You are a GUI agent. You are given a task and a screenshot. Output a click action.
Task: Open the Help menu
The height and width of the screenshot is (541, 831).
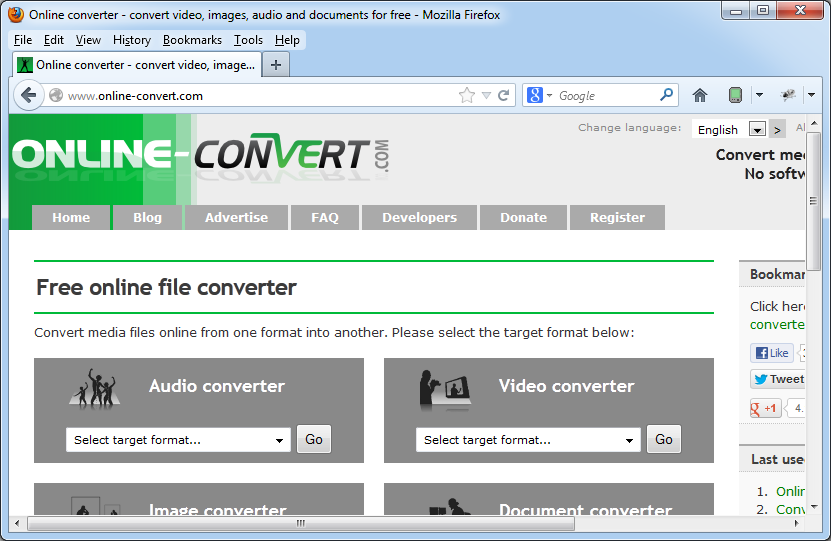[x=287, y=40]
